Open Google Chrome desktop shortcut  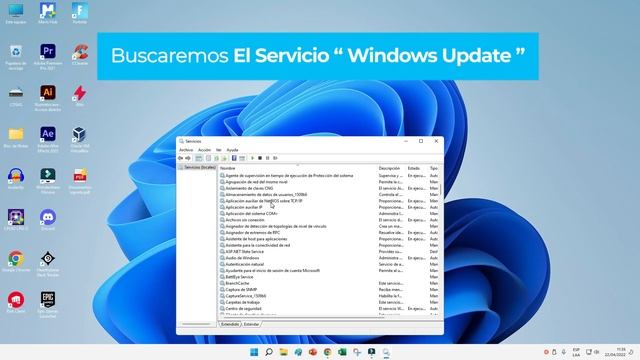[16, 262]
